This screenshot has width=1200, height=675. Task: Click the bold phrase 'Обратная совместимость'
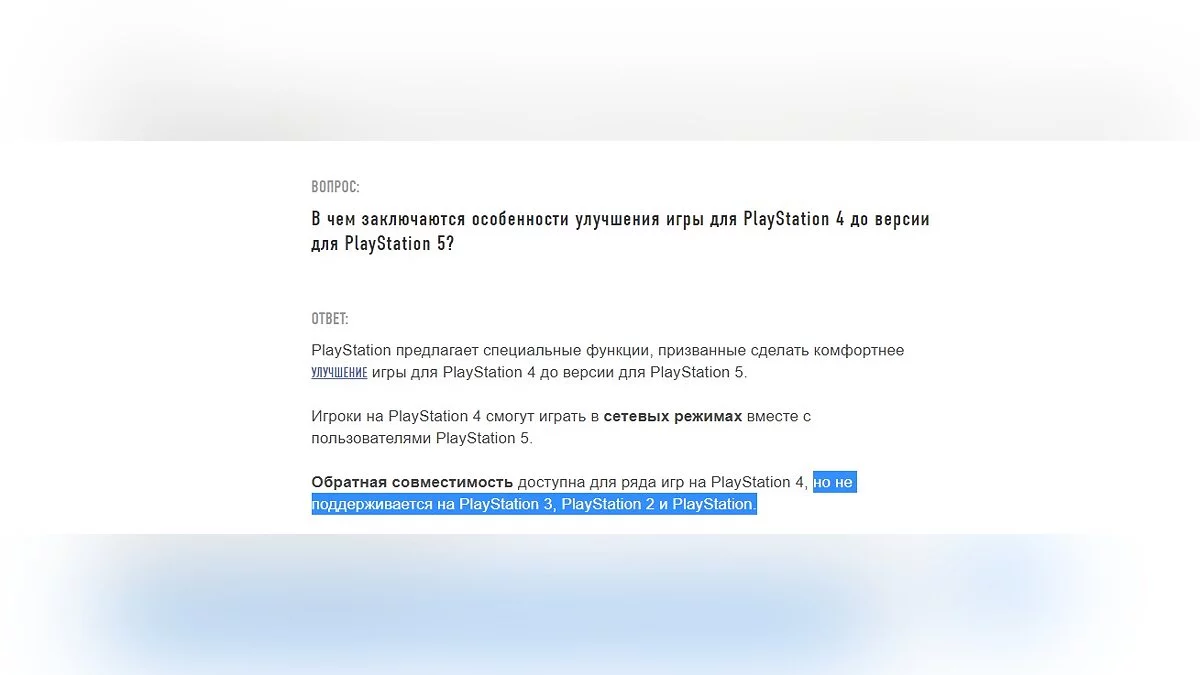tap(412, 482)
